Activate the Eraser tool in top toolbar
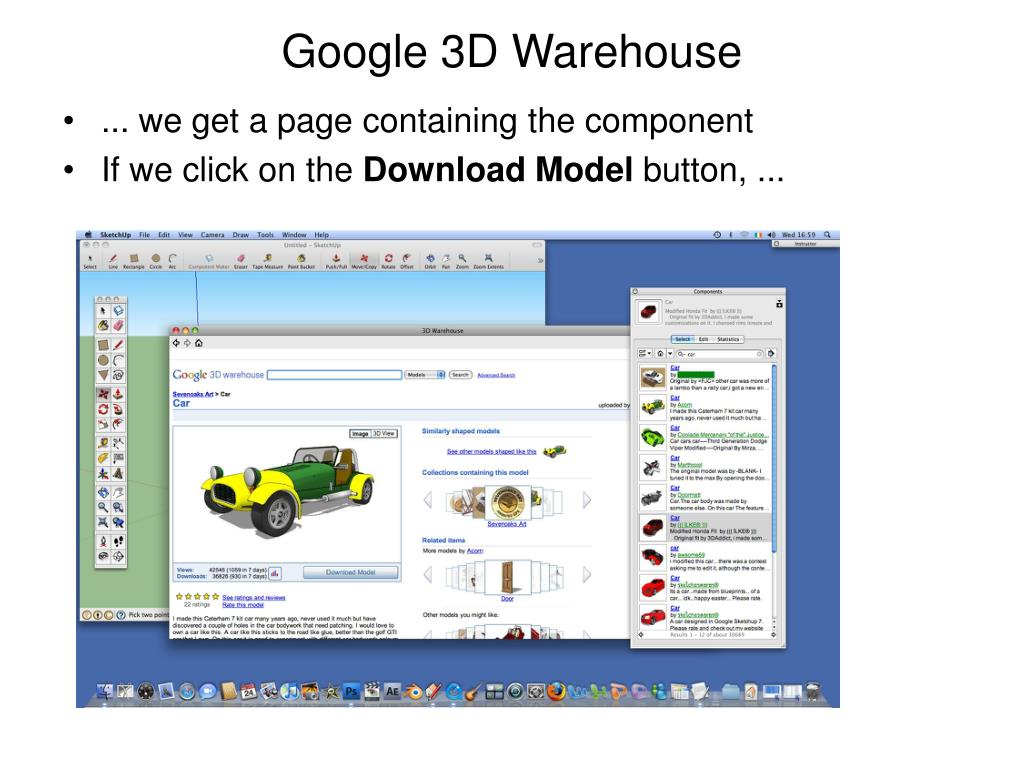 (x=241, y=261)
